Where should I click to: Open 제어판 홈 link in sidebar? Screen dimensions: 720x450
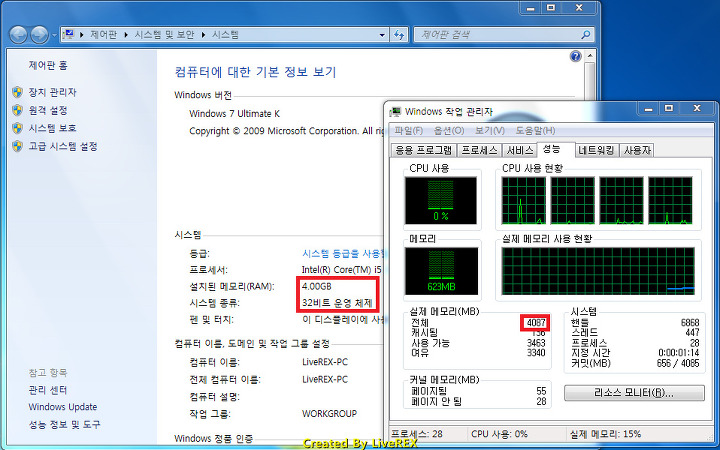(x=48, y=65)
